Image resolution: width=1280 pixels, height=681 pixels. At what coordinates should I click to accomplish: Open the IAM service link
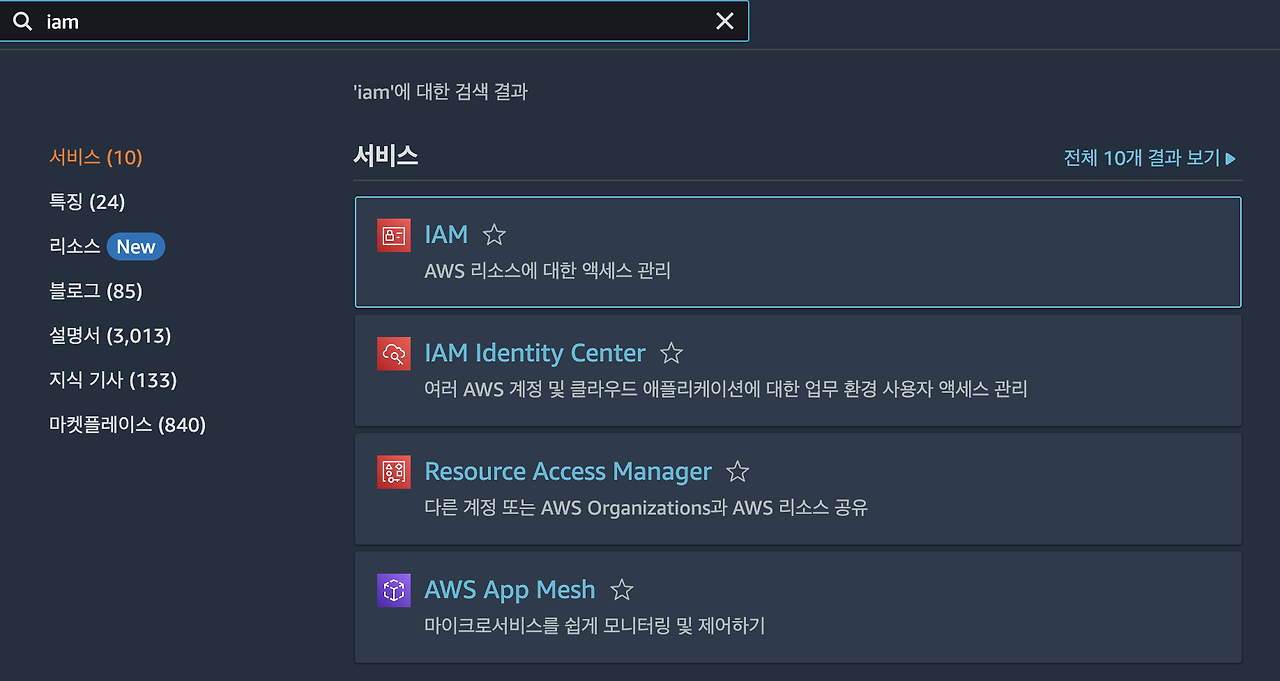click(446, 234)
